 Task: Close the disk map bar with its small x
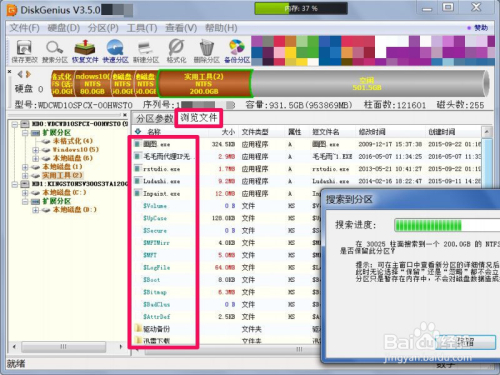pos(10,71)
